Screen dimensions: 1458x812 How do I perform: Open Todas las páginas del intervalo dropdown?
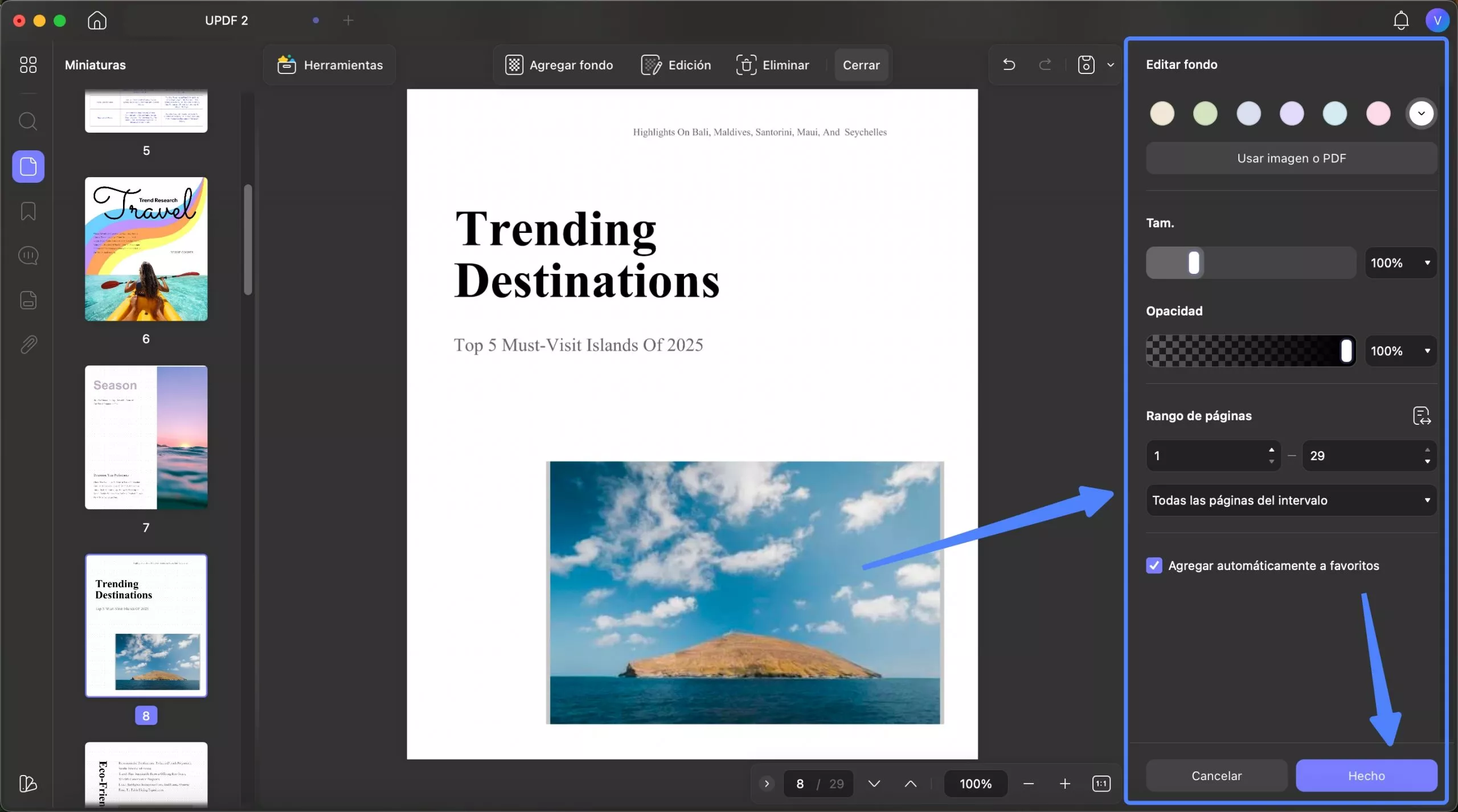pyautogui.click(x=1291, y=500)
